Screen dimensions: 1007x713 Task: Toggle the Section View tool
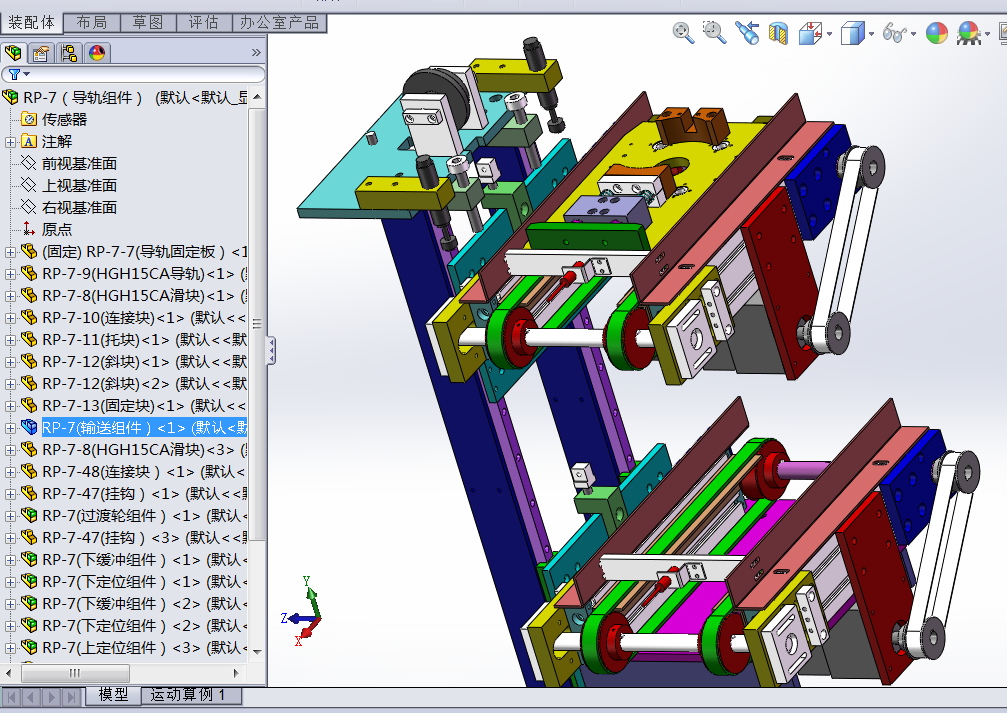point(778,33)
